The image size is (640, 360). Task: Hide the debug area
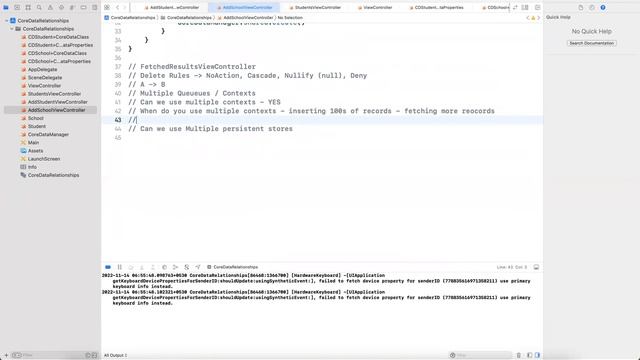536,267
